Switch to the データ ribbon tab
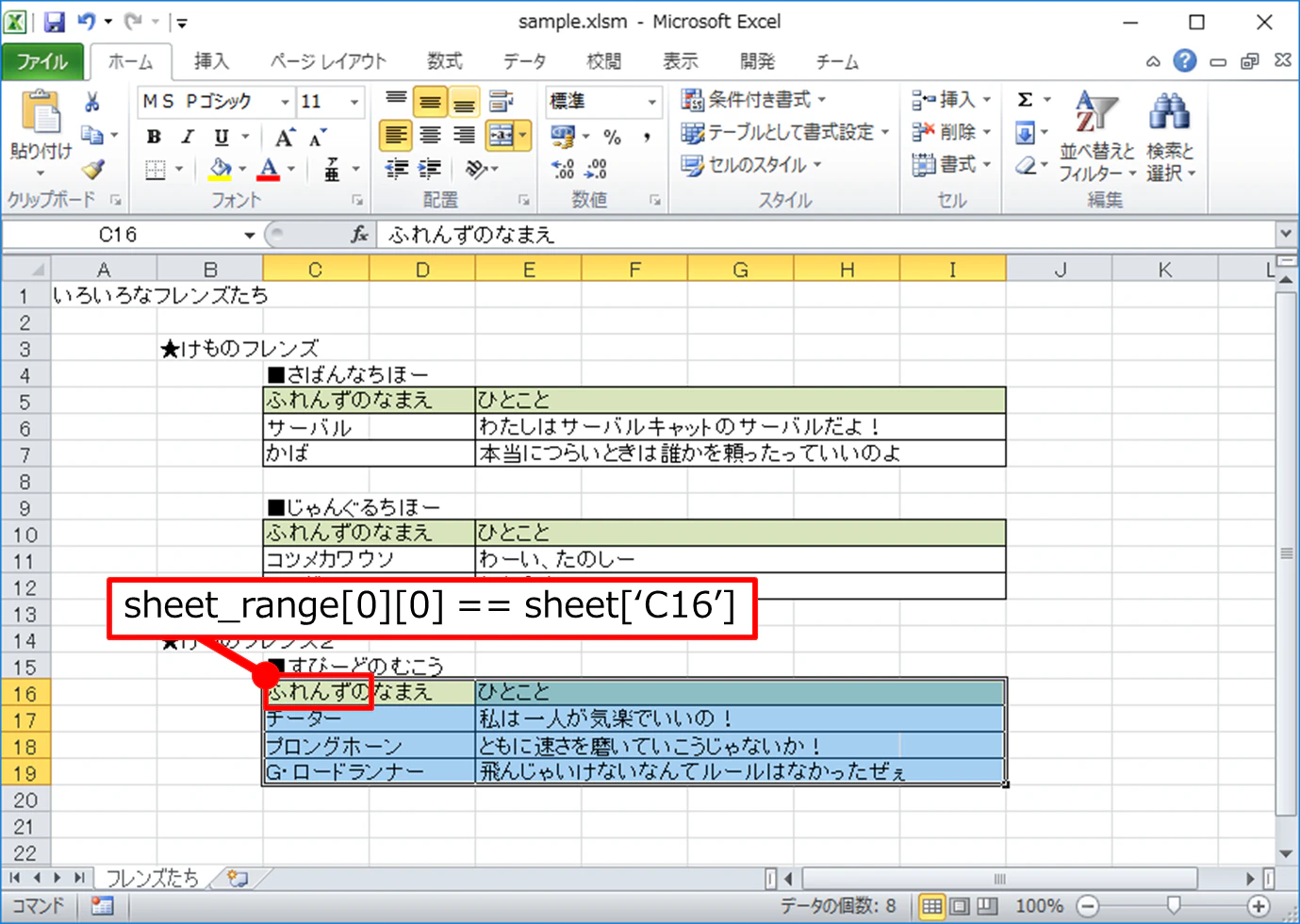The height and width of the screenshot is (924, 1300). pyautogui.click(x=524, y=61)
